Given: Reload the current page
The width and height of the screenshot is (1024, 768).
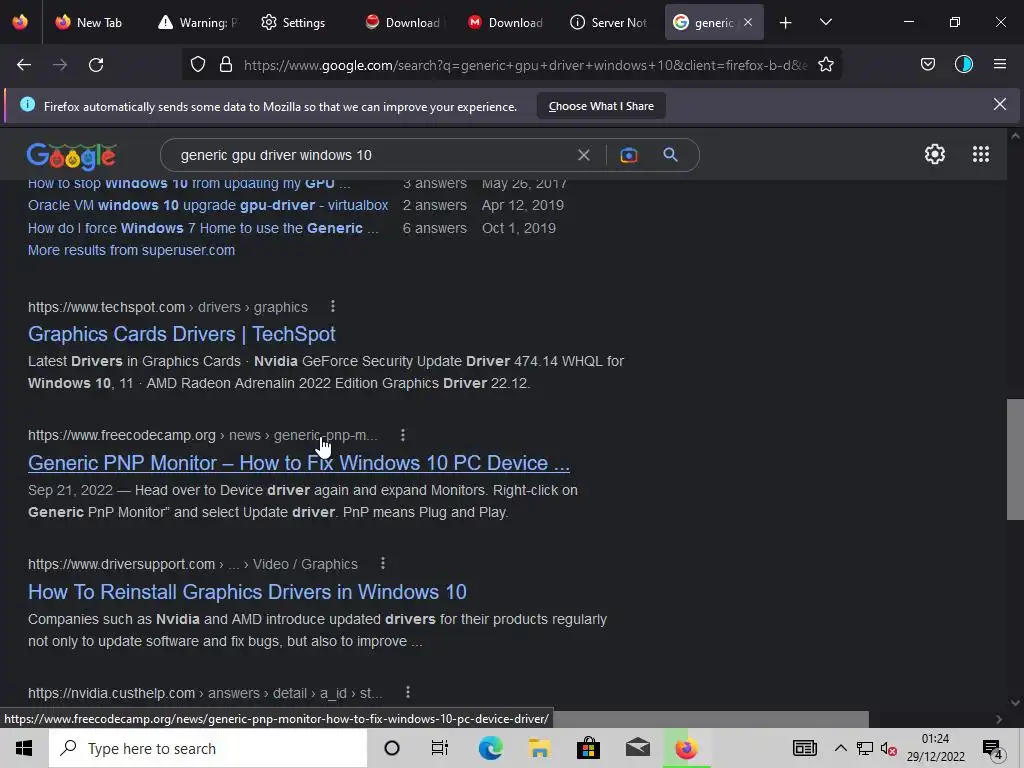Looking at the screenshot, I should click(x=96, y=65).
